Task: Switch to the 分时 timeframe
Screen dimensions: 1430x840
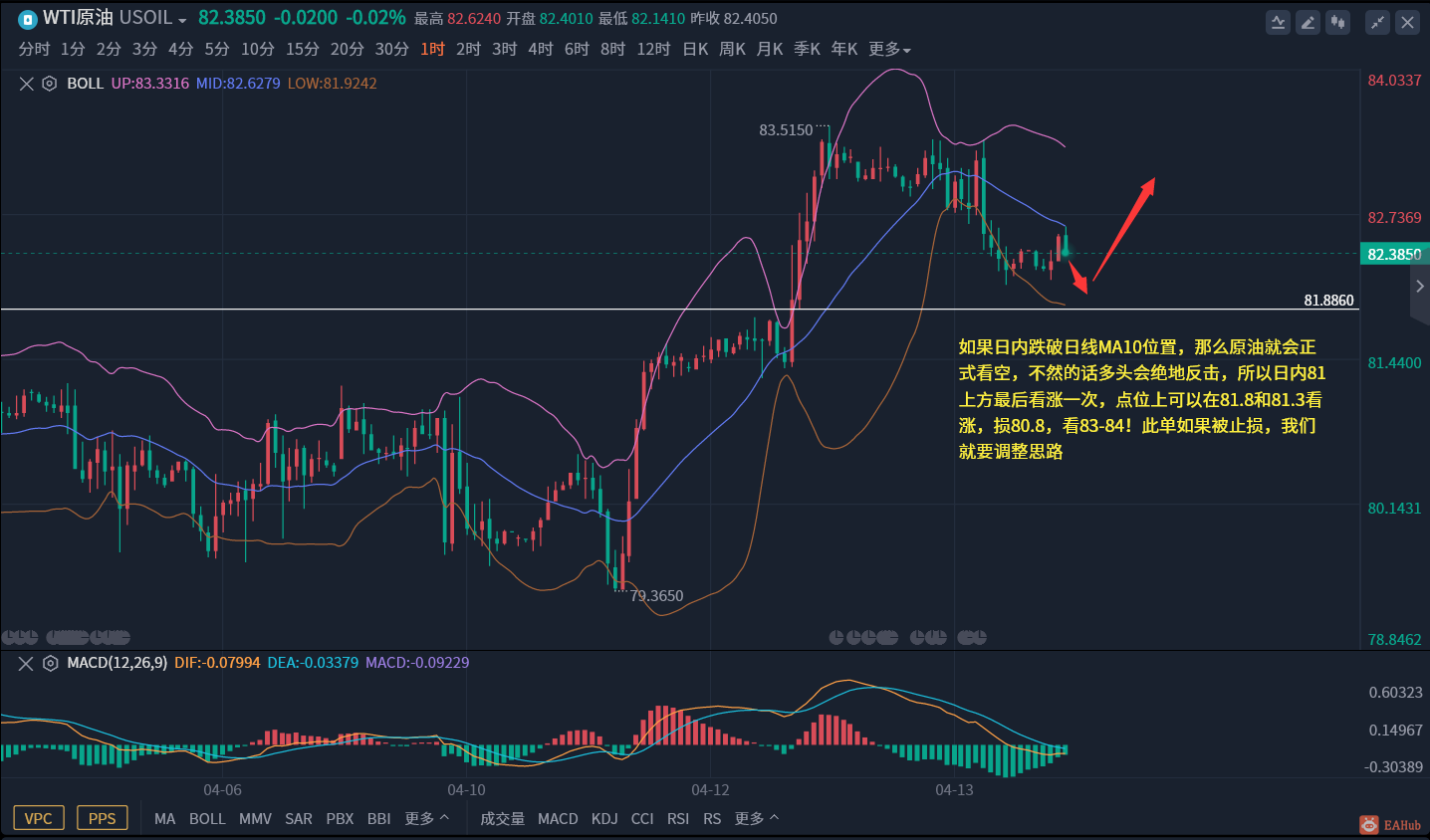Action: 34,49
